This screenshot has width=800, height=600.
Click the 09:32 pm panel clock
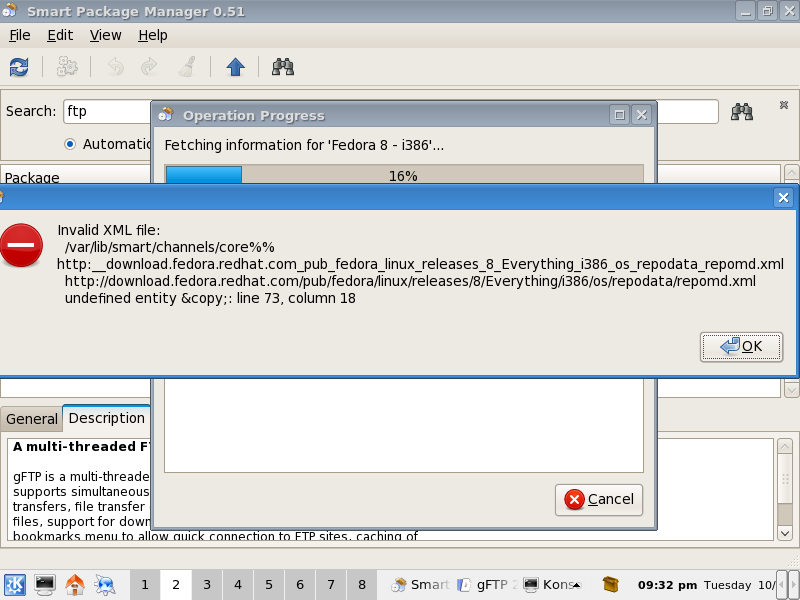click(667, 585)
